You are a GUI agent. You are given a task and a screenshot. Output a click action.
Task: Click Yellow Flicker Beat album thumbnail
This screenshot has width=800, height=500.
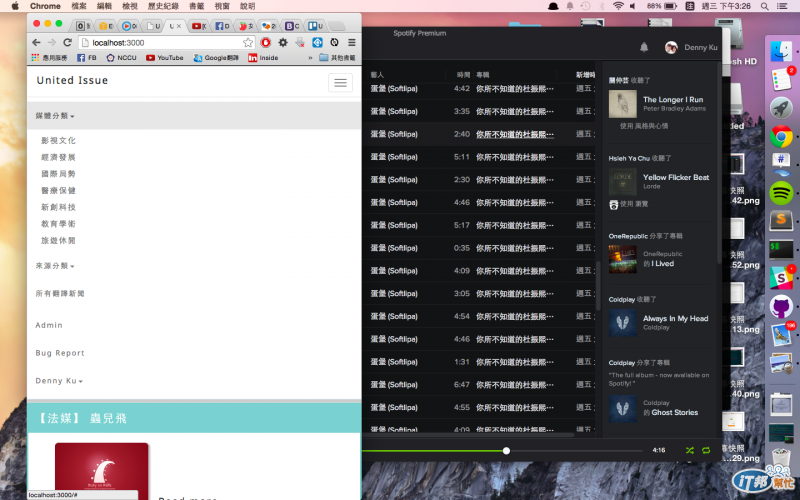point(622,182)
